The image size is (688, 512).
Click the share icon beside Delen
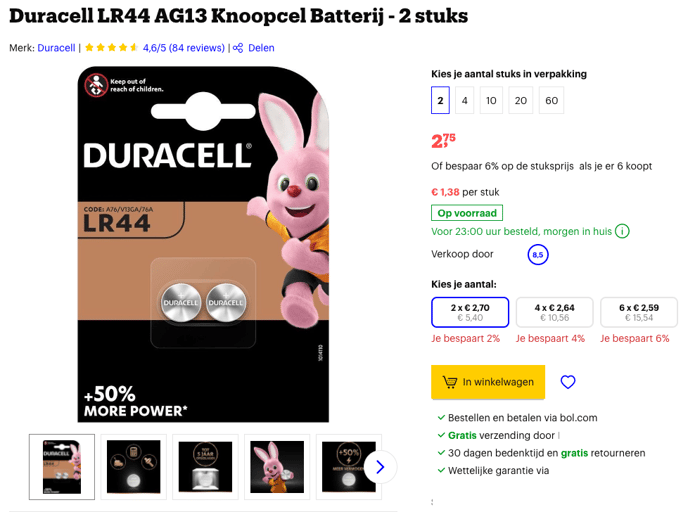(238, 48)
